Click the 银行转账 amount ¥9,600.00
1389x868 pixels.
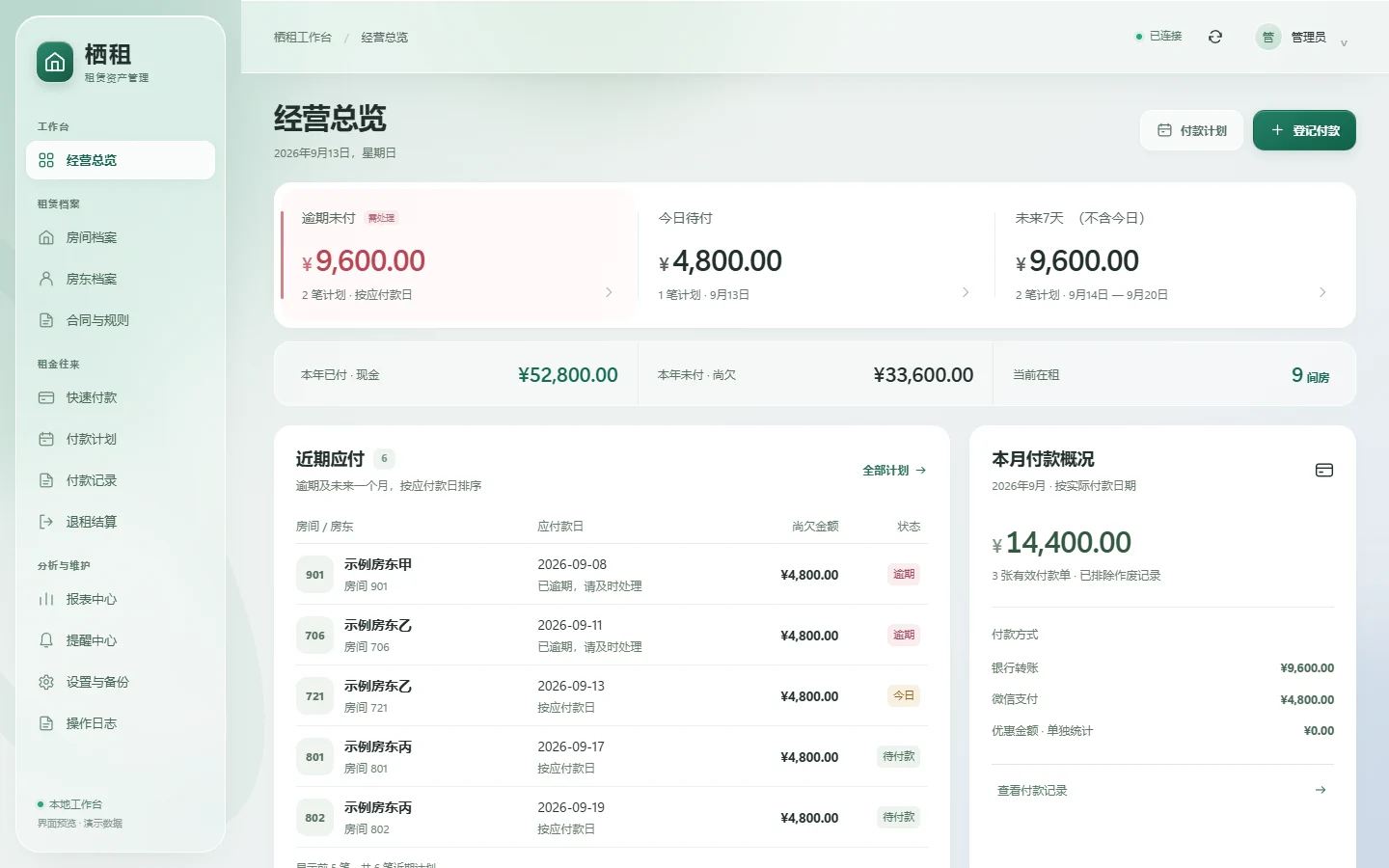[x=1307, y=668]
